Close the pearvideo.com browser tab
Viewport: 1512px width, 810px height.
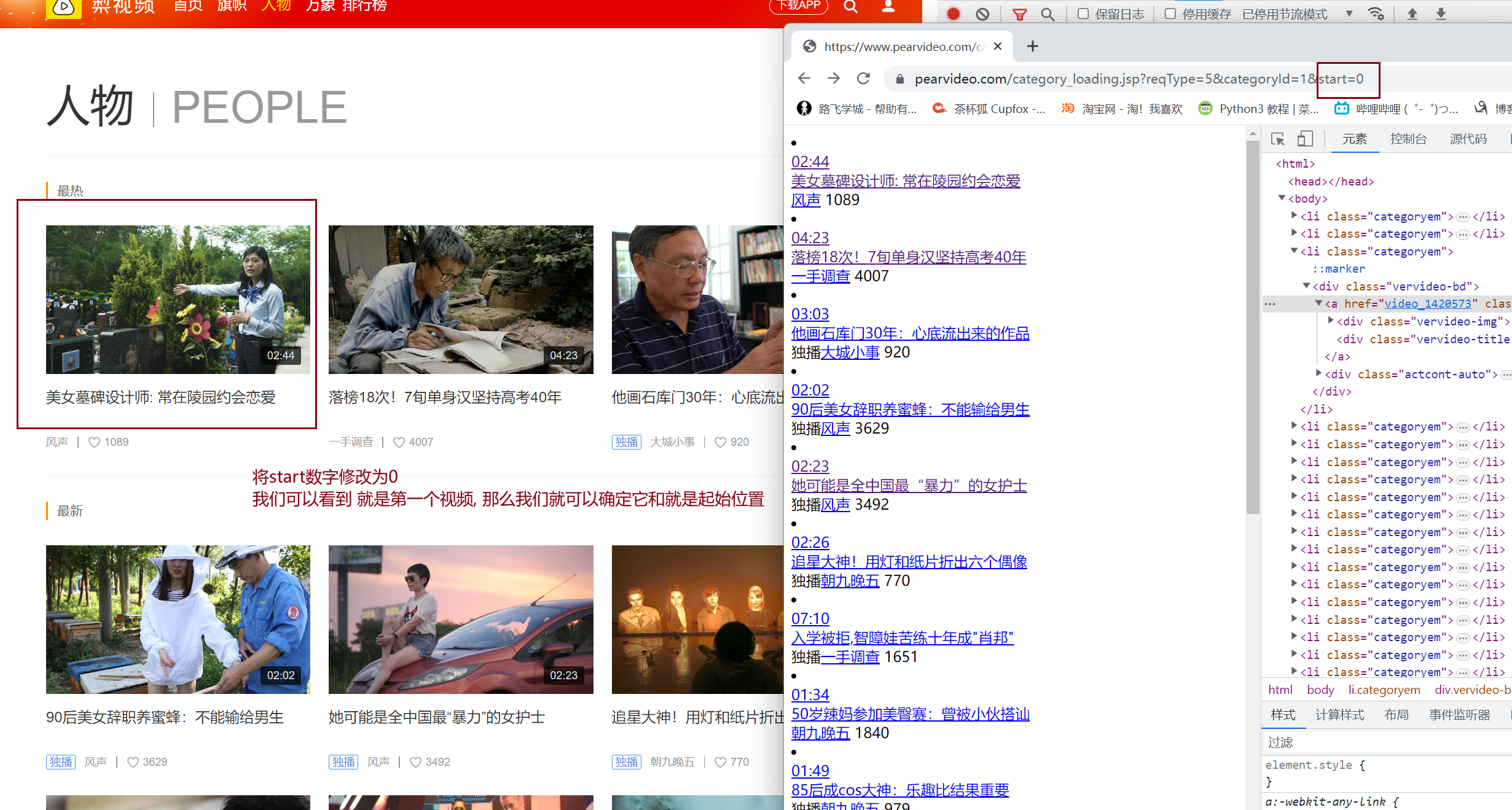998,46
